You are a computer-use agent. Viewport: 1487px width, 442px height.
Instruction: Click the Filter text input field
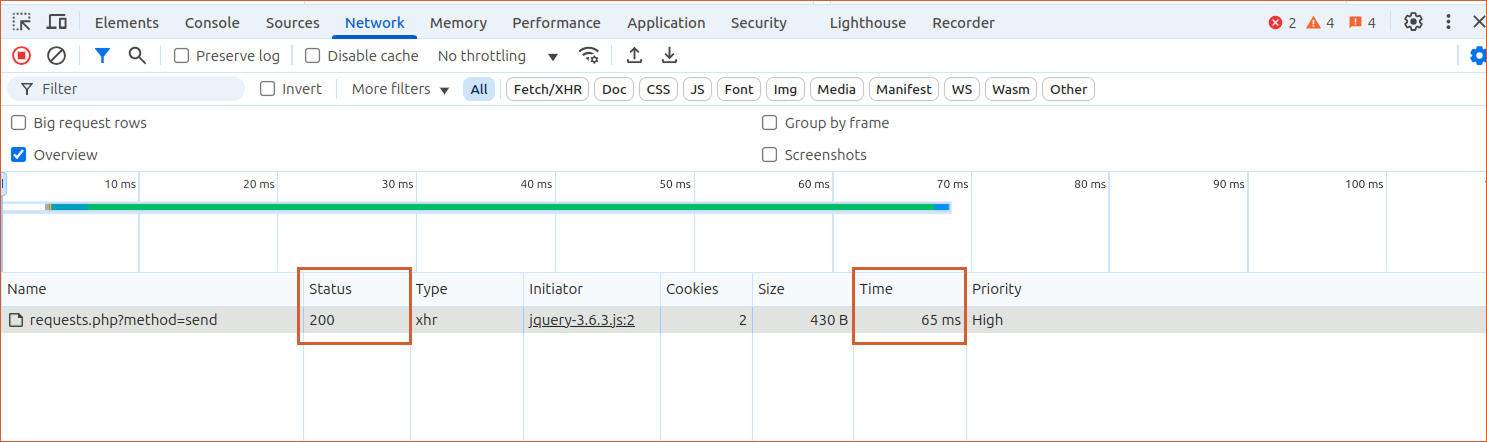[x=138, y=89]
